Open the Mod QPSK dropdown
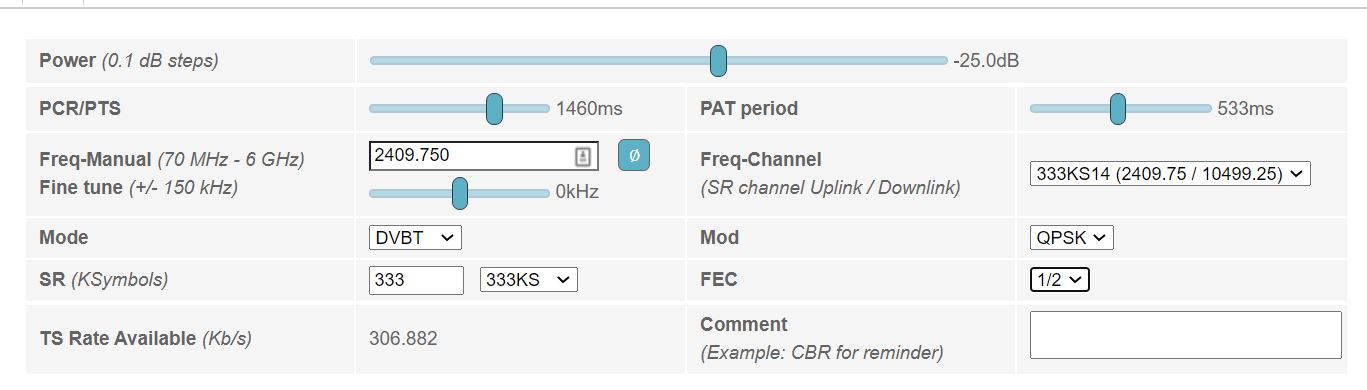The height and width of the screenshot is (390, 1367). point(1072,238)
